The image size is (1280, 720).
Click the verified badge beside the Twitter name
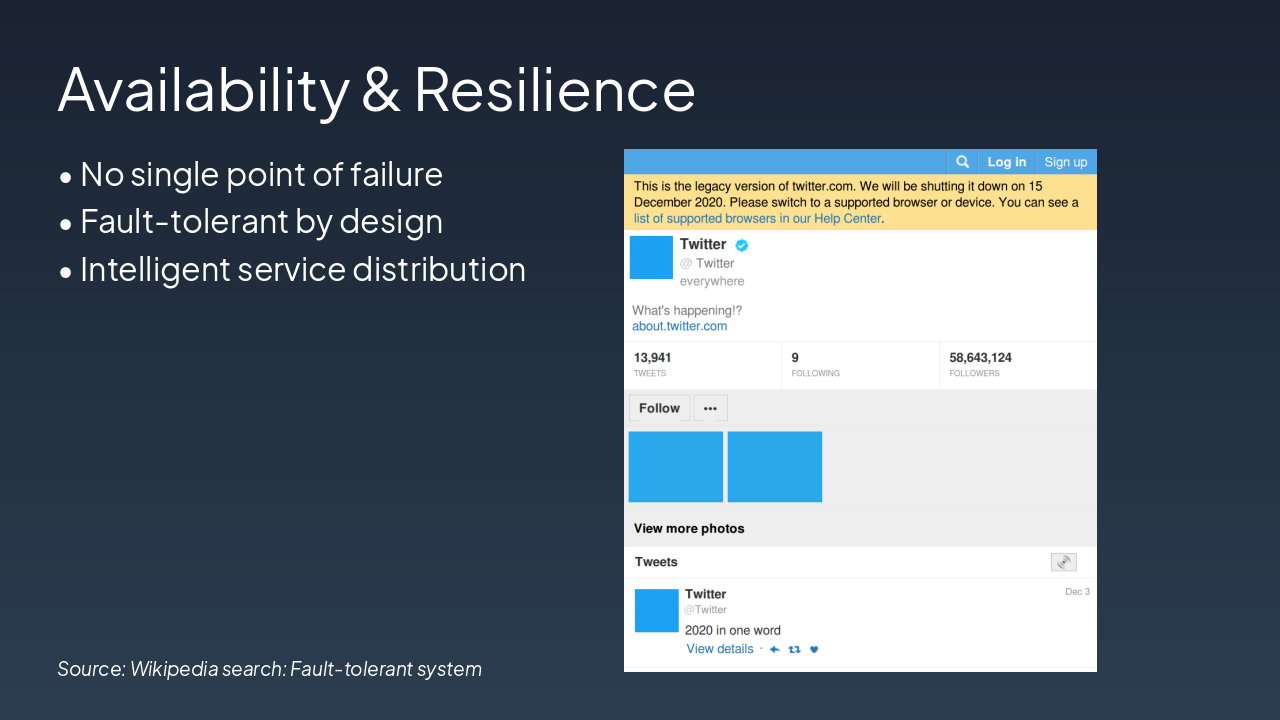[x=741, y=244]
